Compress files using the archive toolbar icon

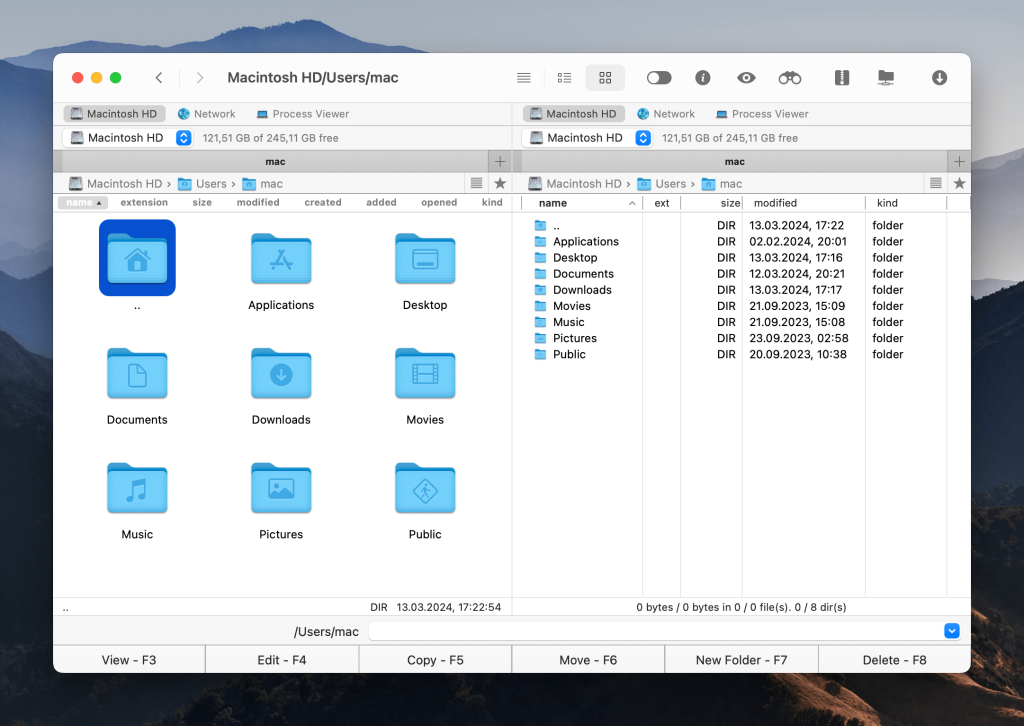click(841, 77)
